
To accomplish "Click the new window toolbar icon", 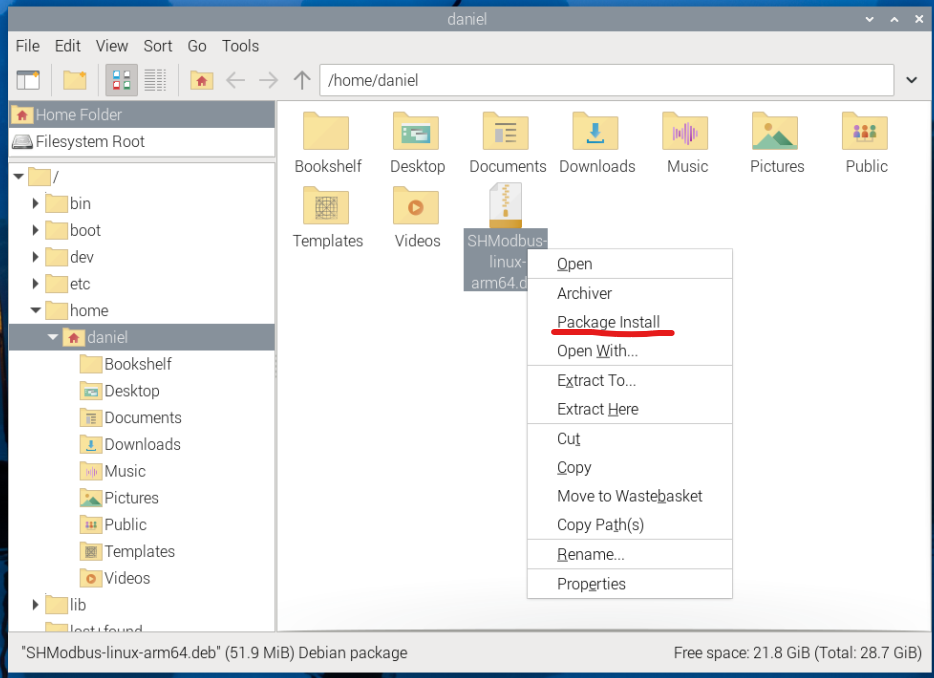I will pyautogui.click(x=28, y=80).
